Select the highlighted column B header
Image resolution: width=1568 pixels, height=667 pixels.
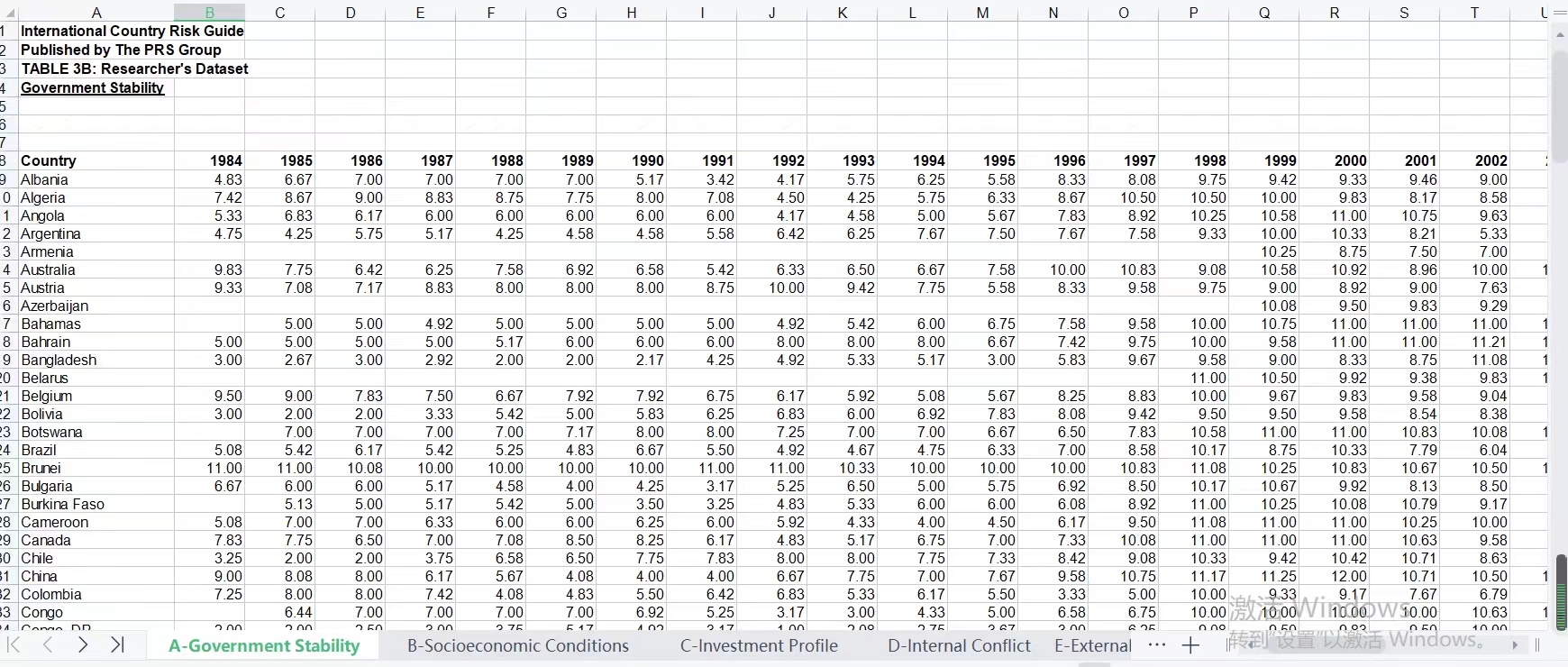(x=210, y=13)
